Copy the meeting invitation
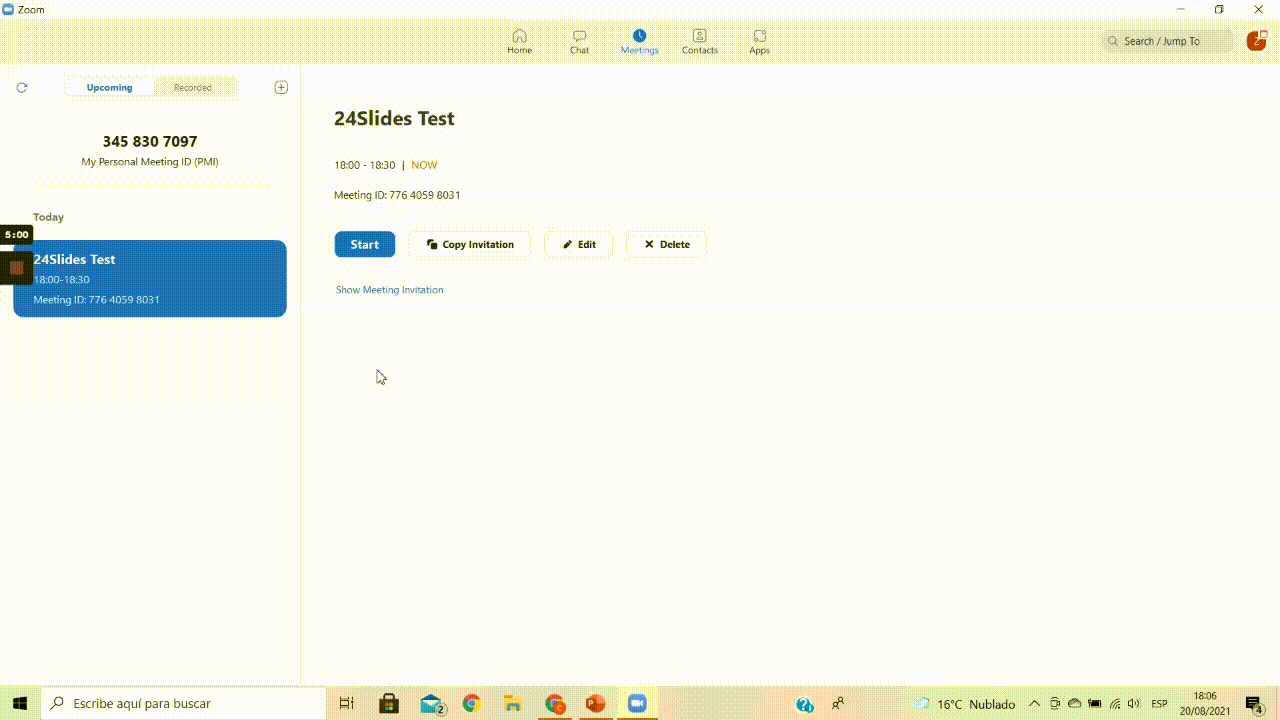The width and height of the screenshot is (1280, 720). (469, 244)
